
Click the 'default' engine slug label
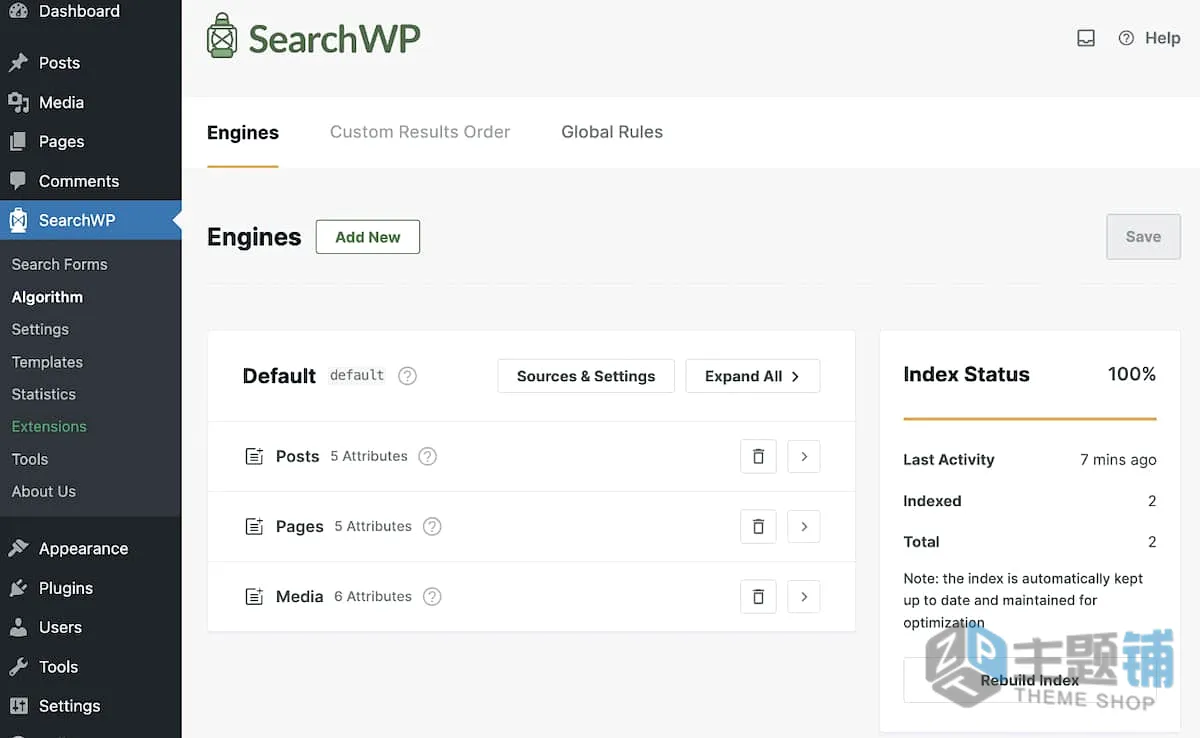tap(357, 375)
